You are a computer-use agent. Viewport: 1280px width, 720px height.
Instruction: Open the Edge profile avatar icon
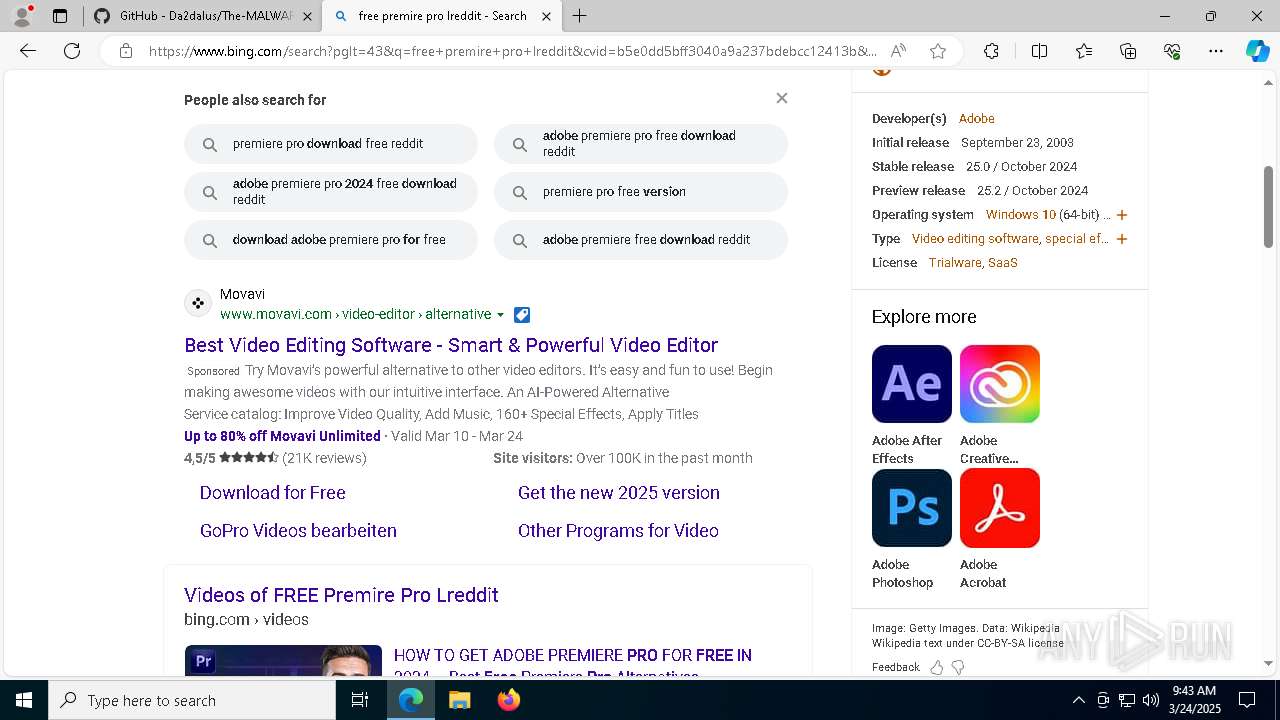pos(23,16)
